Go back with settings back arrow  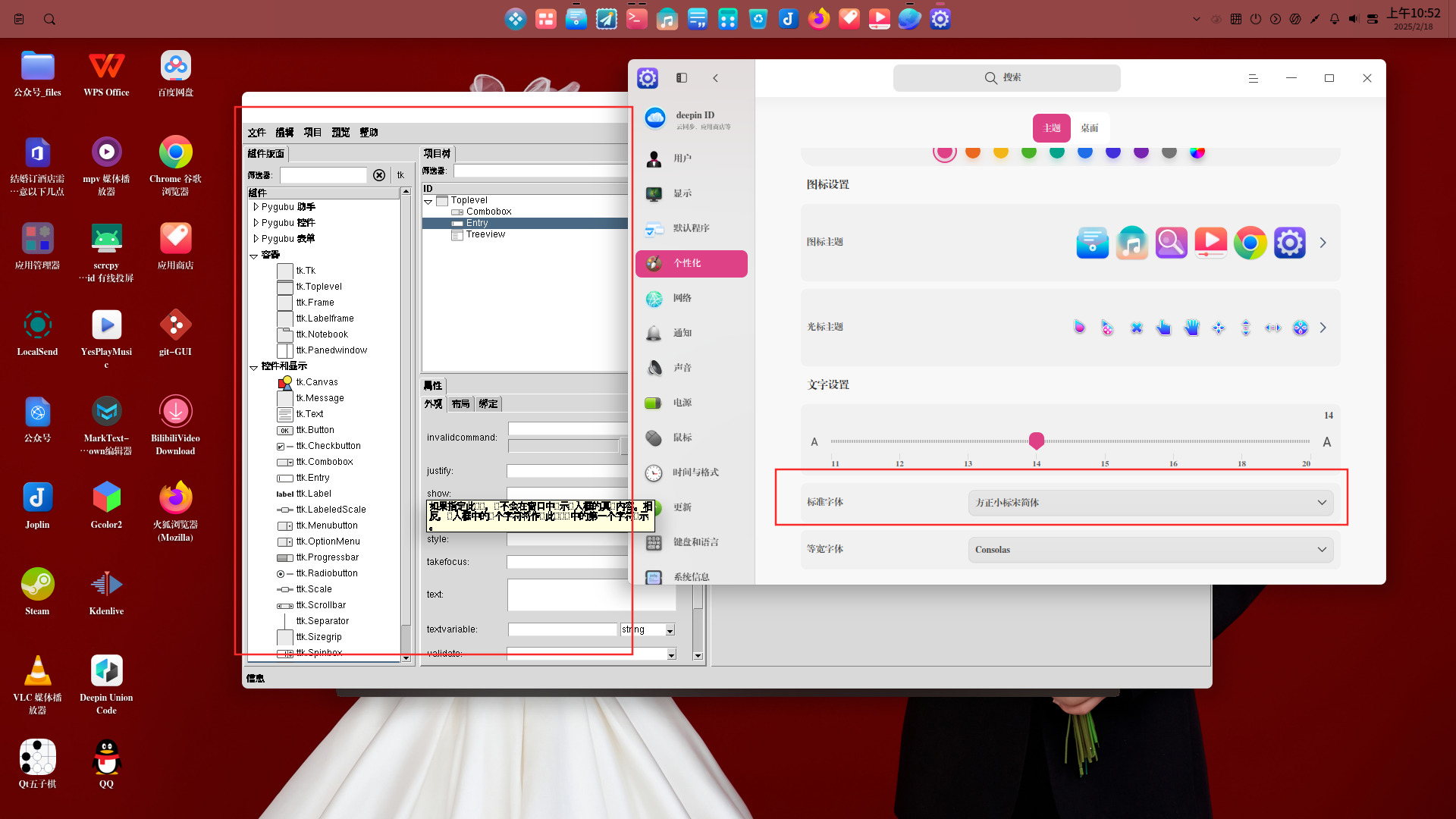715,77
